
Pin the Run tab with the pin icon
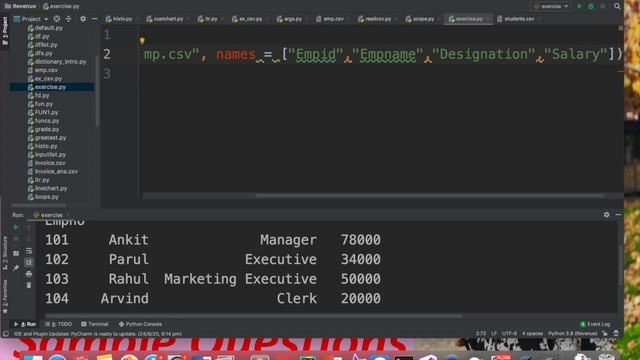[16, 268]
